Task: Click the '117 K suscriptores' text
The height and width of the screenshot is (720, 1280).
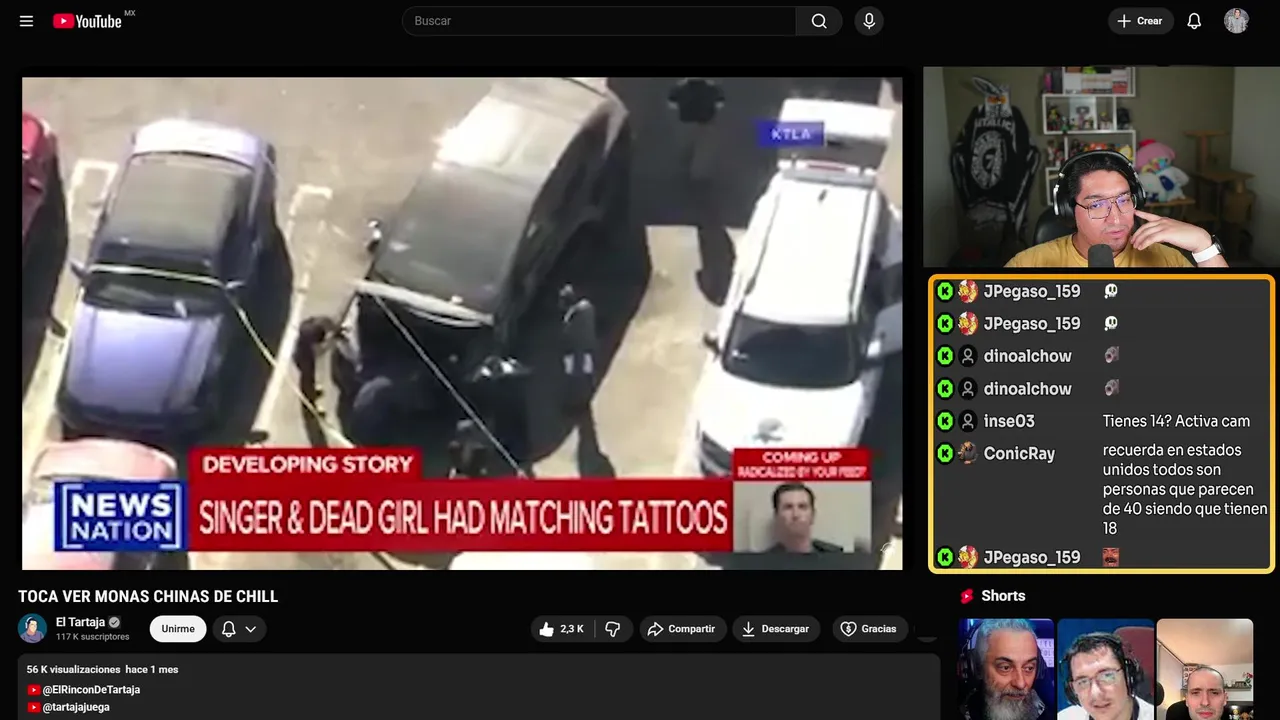Action: [x=93, y=637]
